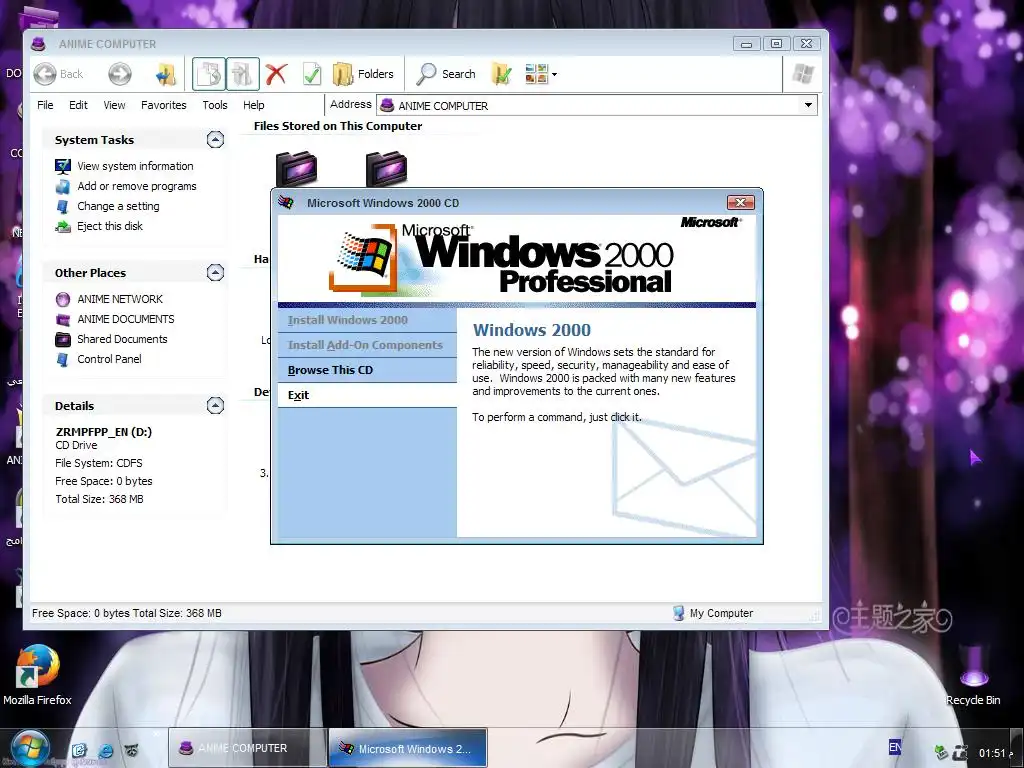The width and height of the screenshot is (1024, 768).
Task: Click View system information link
Action: pos(135,166)
